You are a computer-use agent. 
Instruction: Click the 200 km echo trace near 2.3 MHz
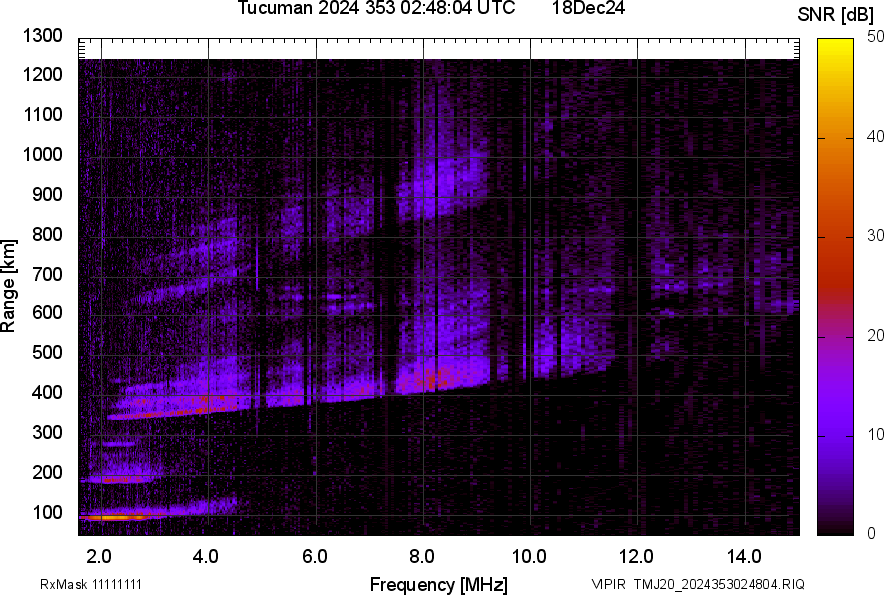(120, 480)
